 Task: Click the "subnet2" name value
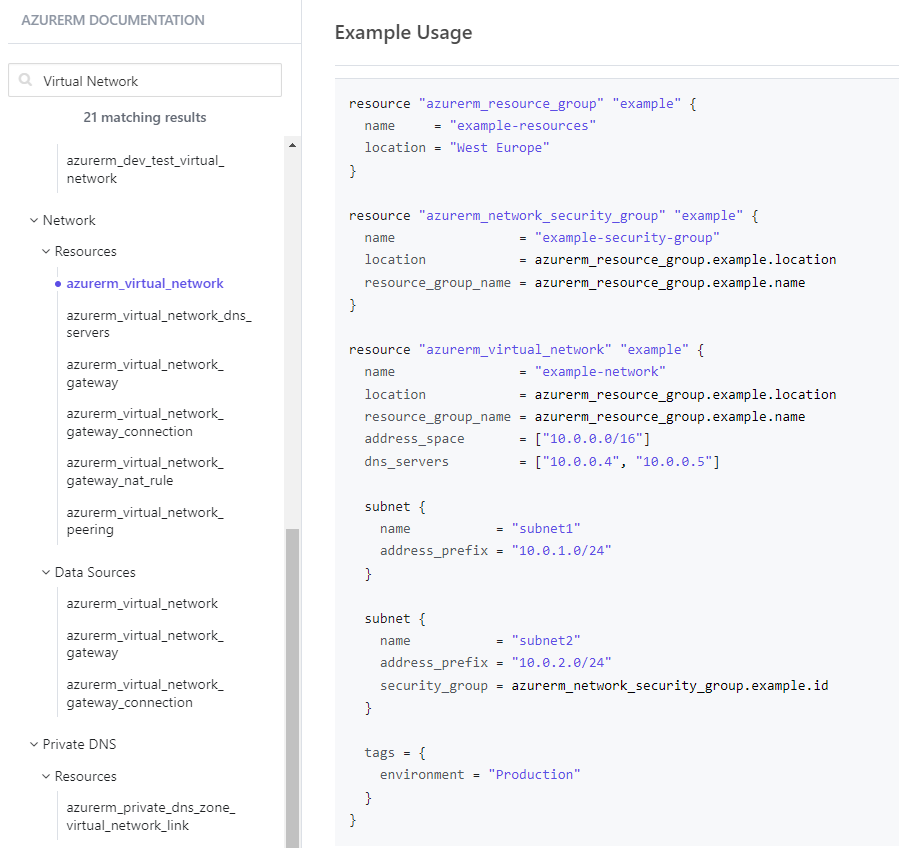[546, 641]
